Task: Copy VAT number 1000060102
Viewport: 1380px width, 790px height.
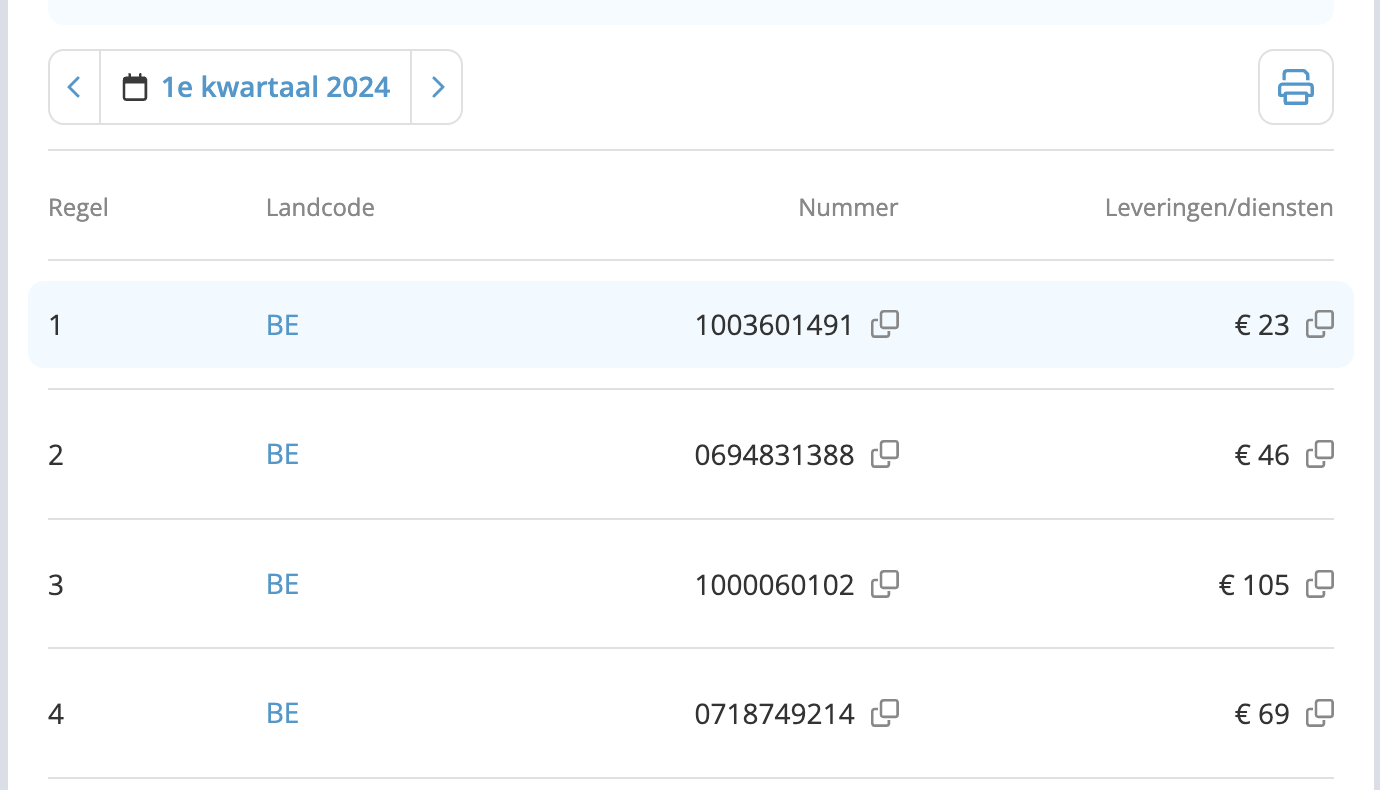Action: tap(885, 584)
